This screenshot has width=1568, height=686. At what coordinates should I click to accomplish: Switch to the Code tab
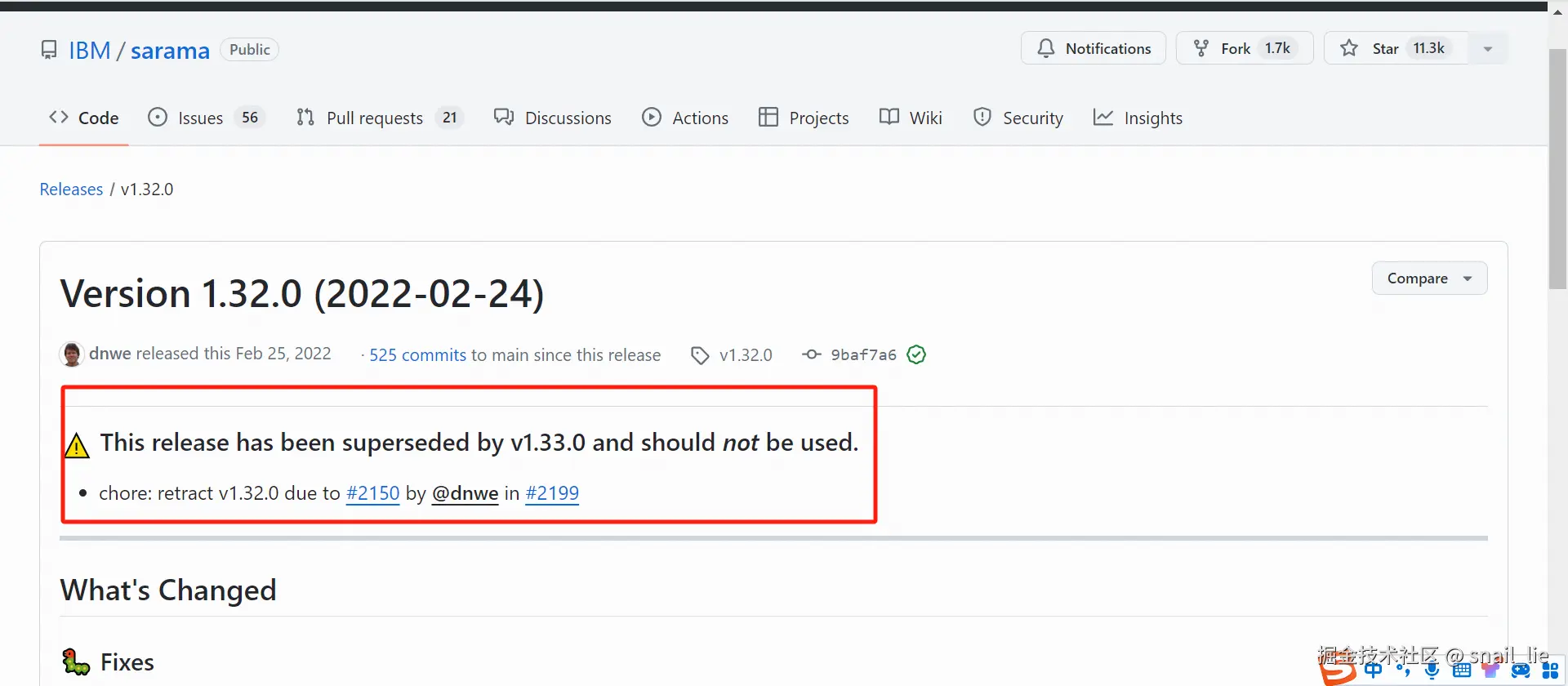tap(84, 118)
